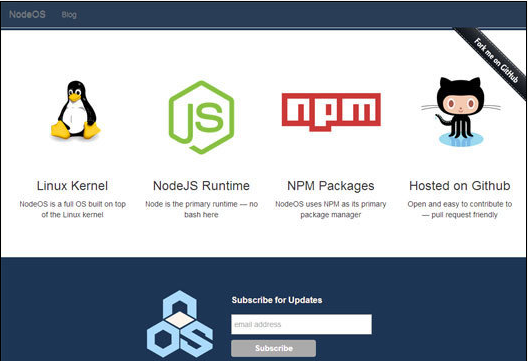The height and width of the screenshot is (361, 528).
Task: Click the Subscribe button
Action: pos(273,348)
